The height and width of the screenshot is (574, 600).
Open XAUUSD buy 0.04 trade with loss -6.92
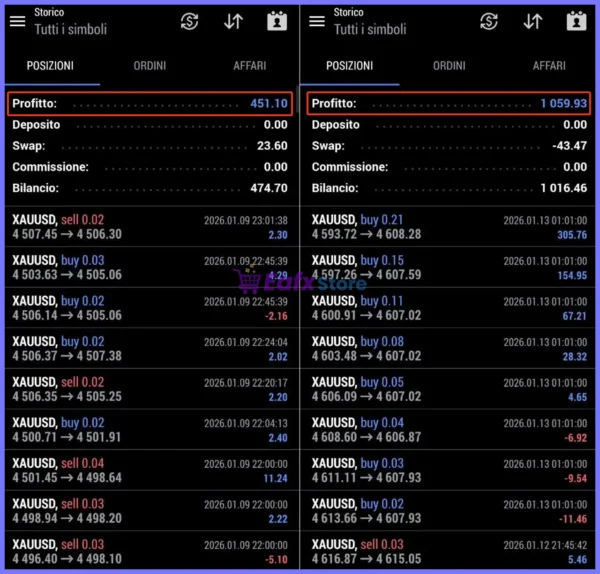448,429
